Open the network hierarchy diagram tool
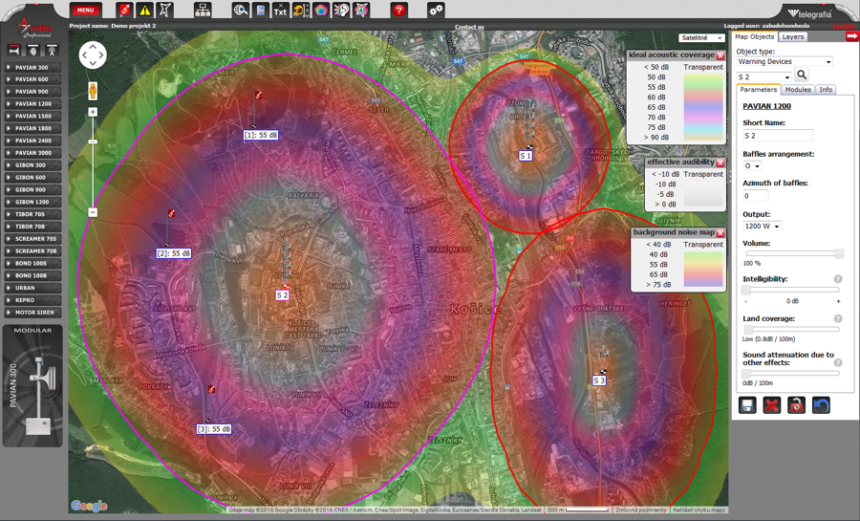860x521 pixels. pyautogui.click(x=203, y=10)
